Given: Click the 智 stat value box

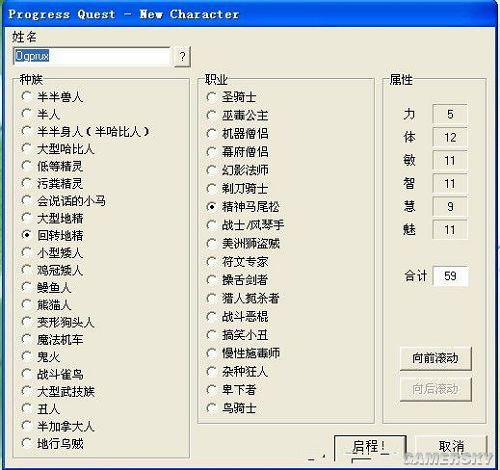Looking at the screenshot, I should pyautogui.click(x=450, y=184).
